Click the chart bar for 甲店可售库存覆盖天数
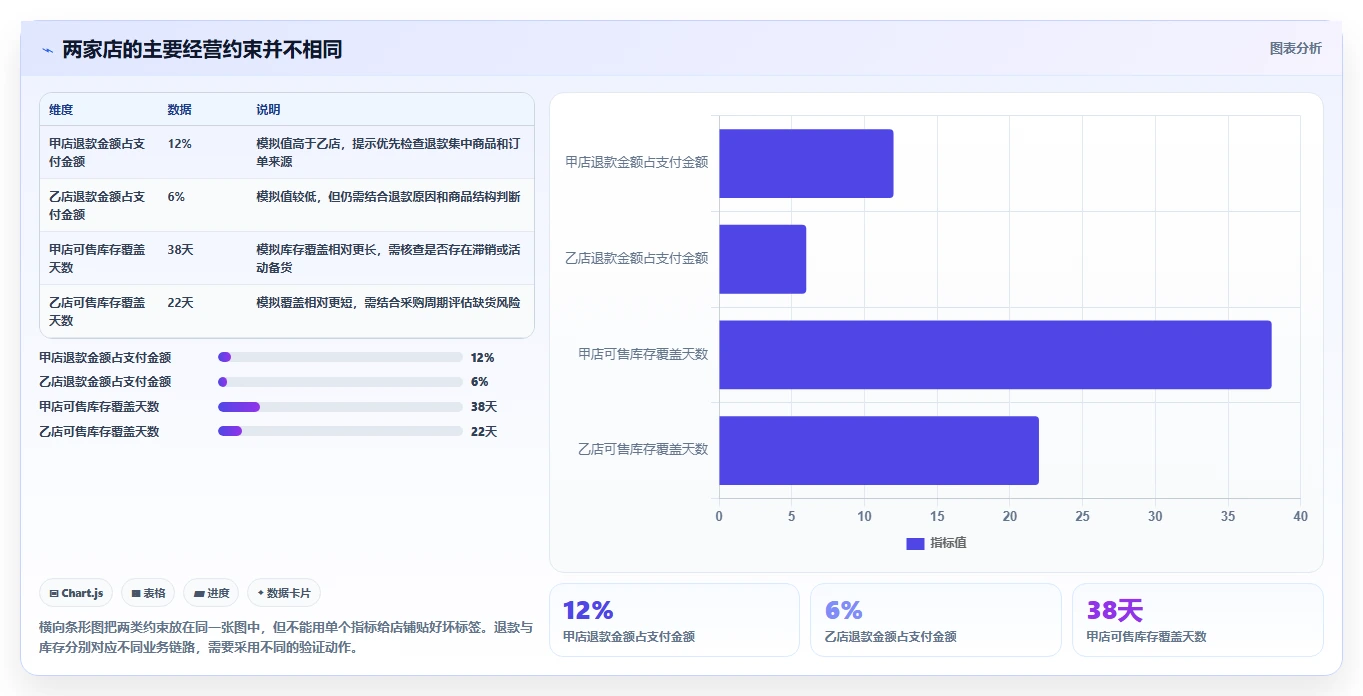This screenshot has width=1363, height=696. click(x=995, y=355)
